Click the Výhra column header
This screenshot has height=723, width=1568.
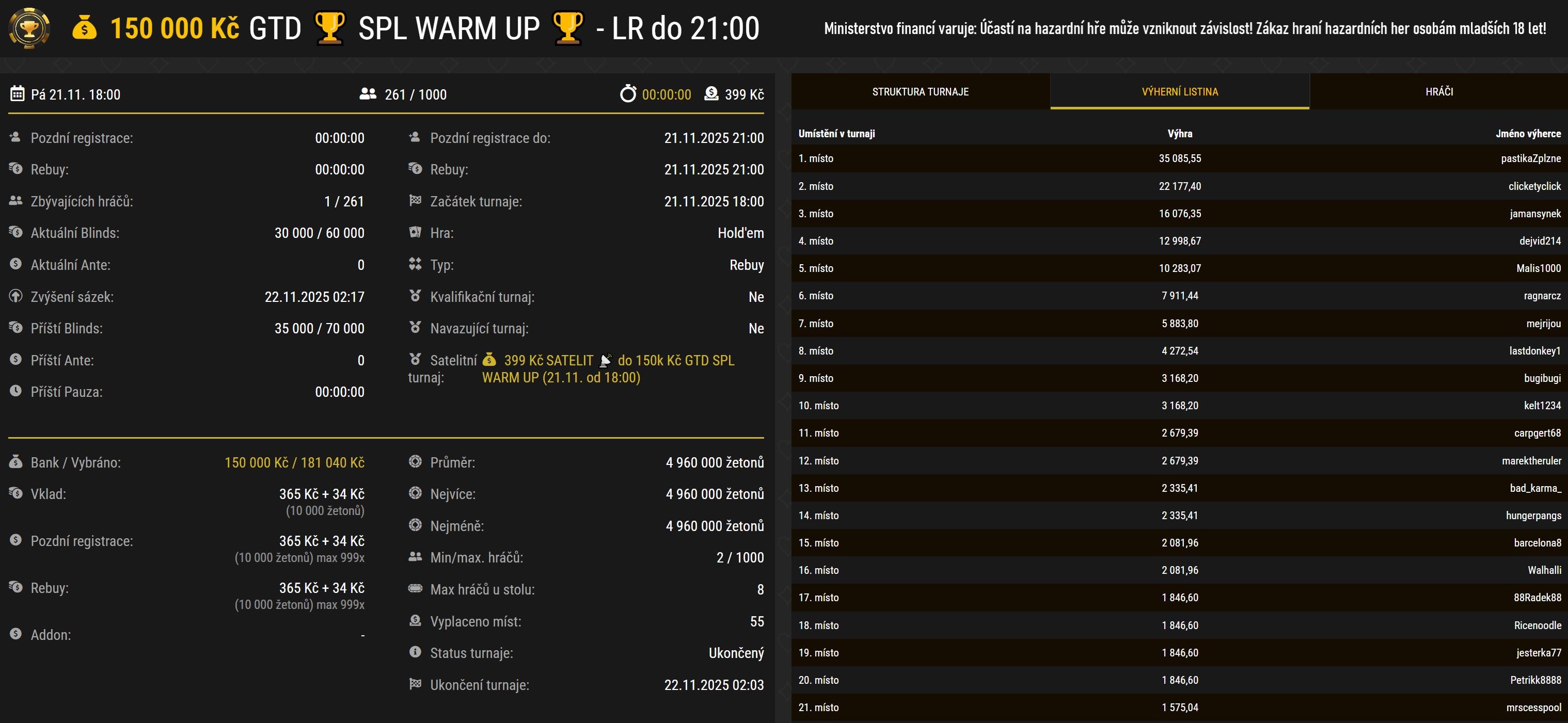click(1179, 134)
